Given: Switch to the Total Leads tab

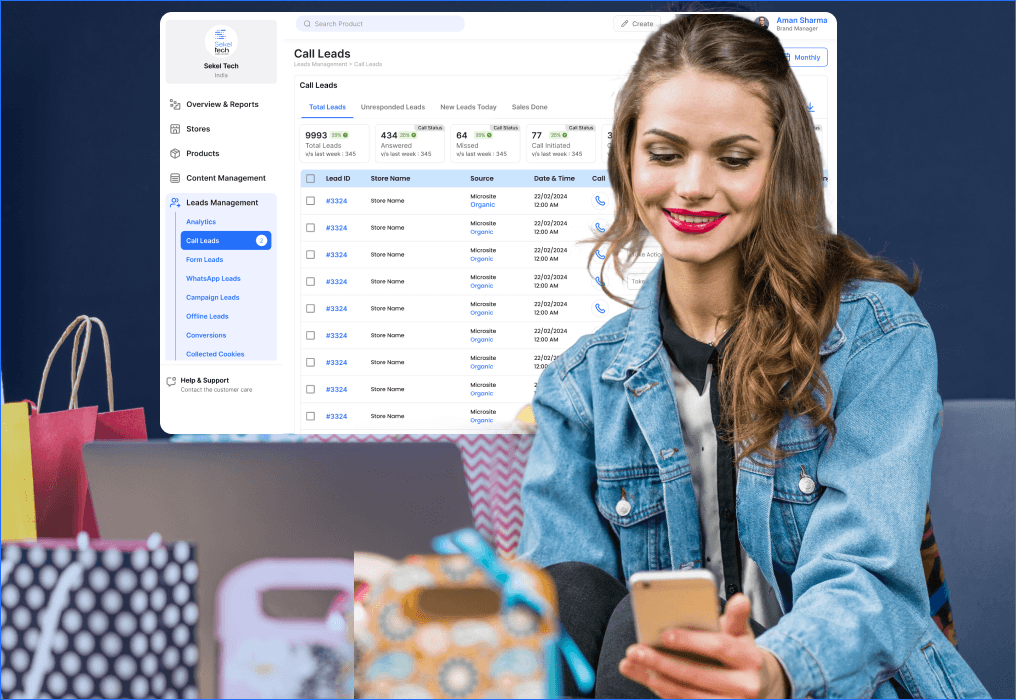Looking at the screenshot, I should pyautogui.click(x=327, y=107).
